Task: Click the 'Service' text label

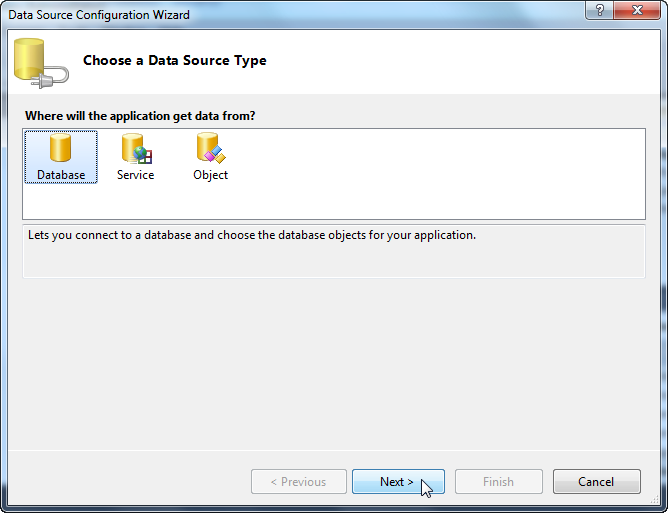Action: tap(135, 175)
